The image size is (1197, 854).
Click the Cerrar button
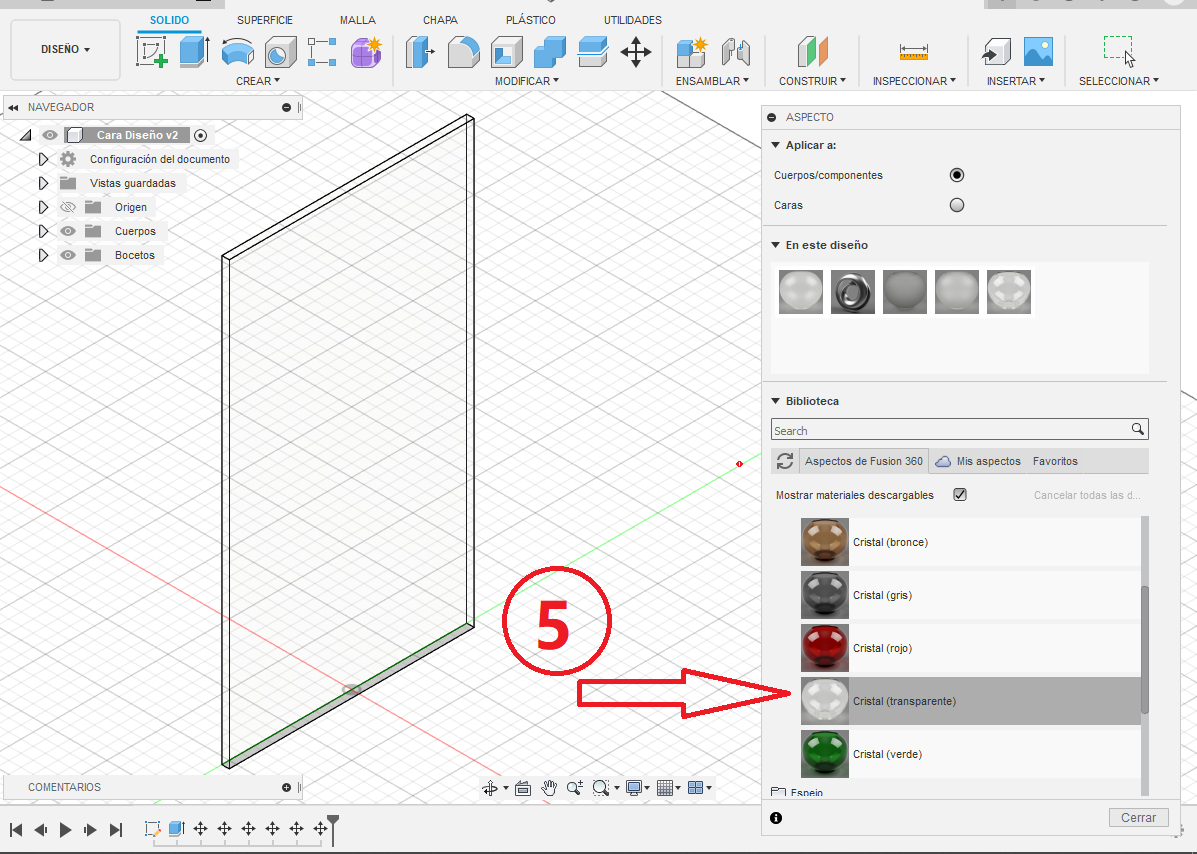(1138, 817)
